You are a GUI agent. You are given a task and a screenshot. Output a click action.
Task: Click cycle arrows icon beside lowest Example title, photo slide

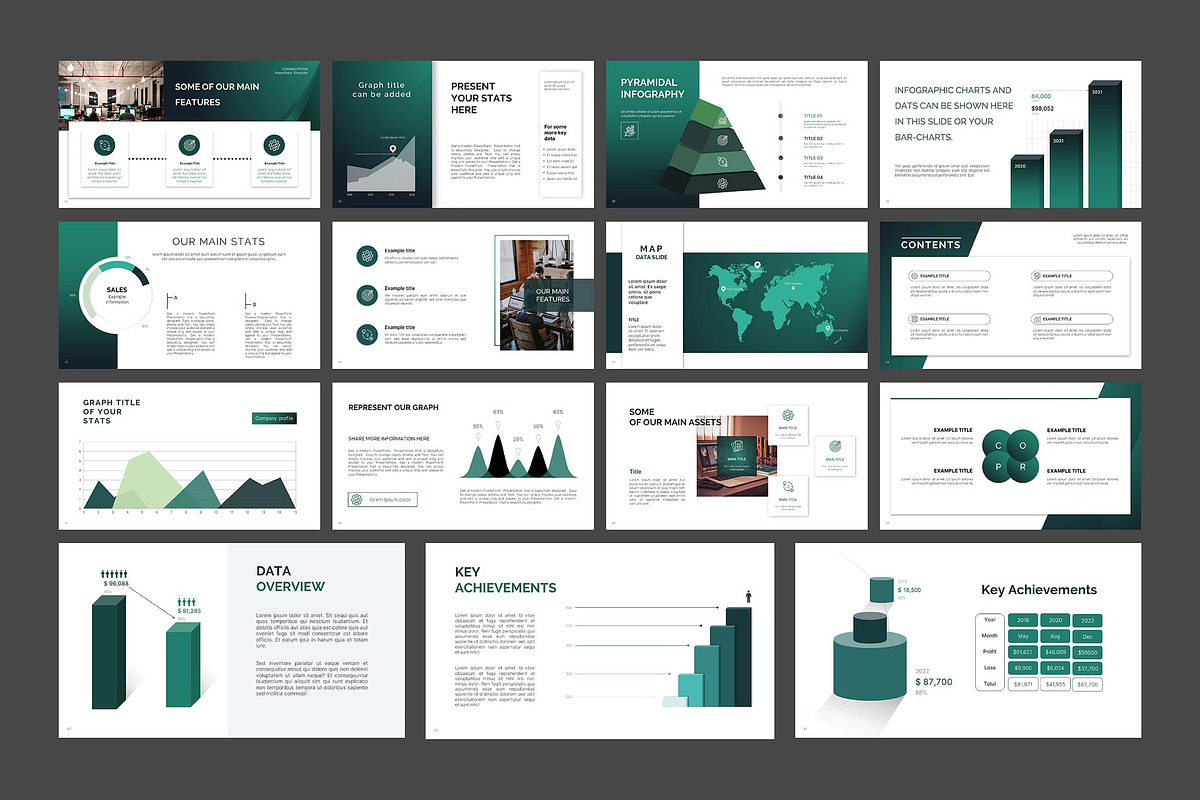367,334
